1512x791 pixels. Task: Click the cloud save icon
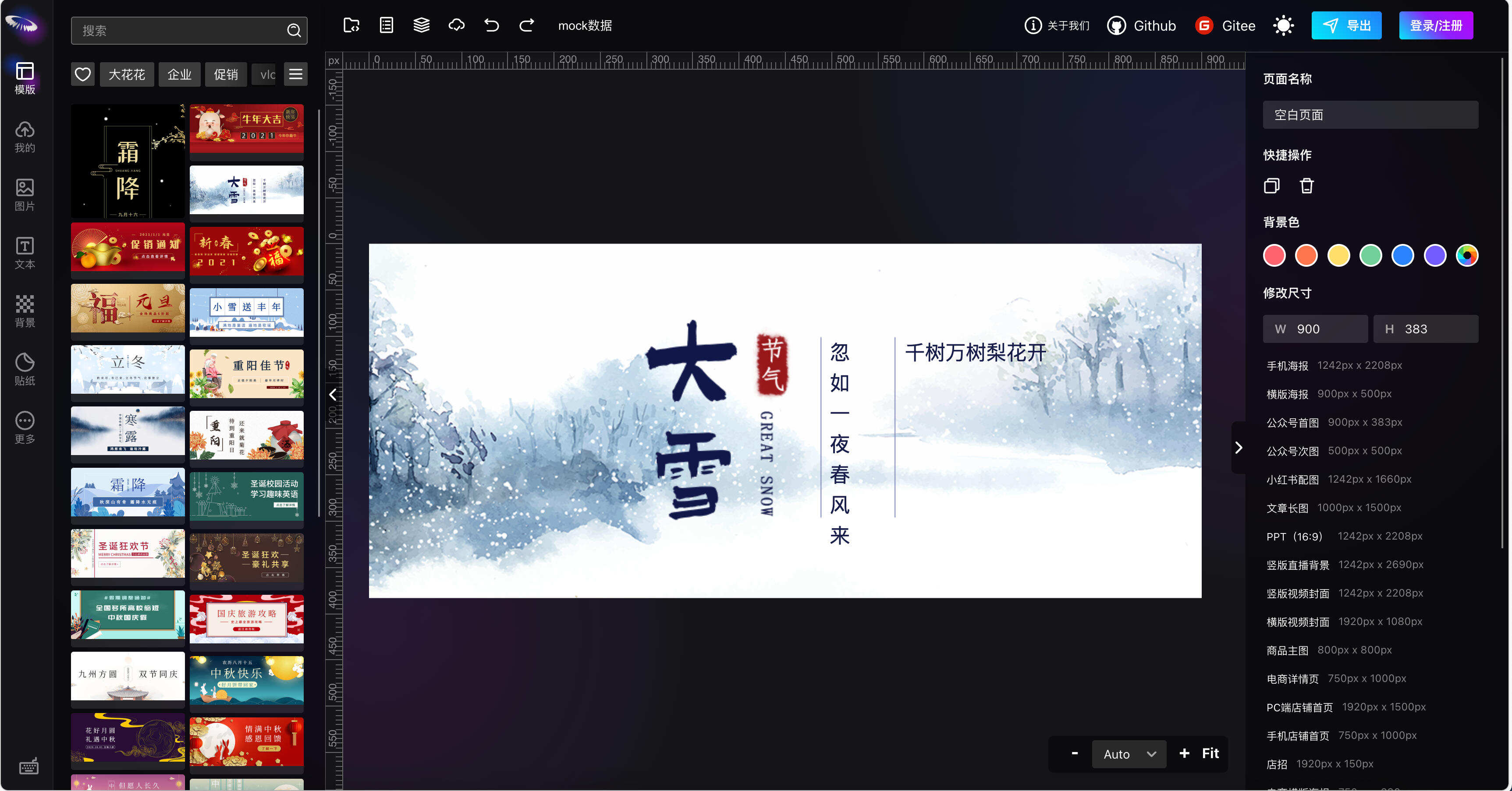(x=457, y=25)
